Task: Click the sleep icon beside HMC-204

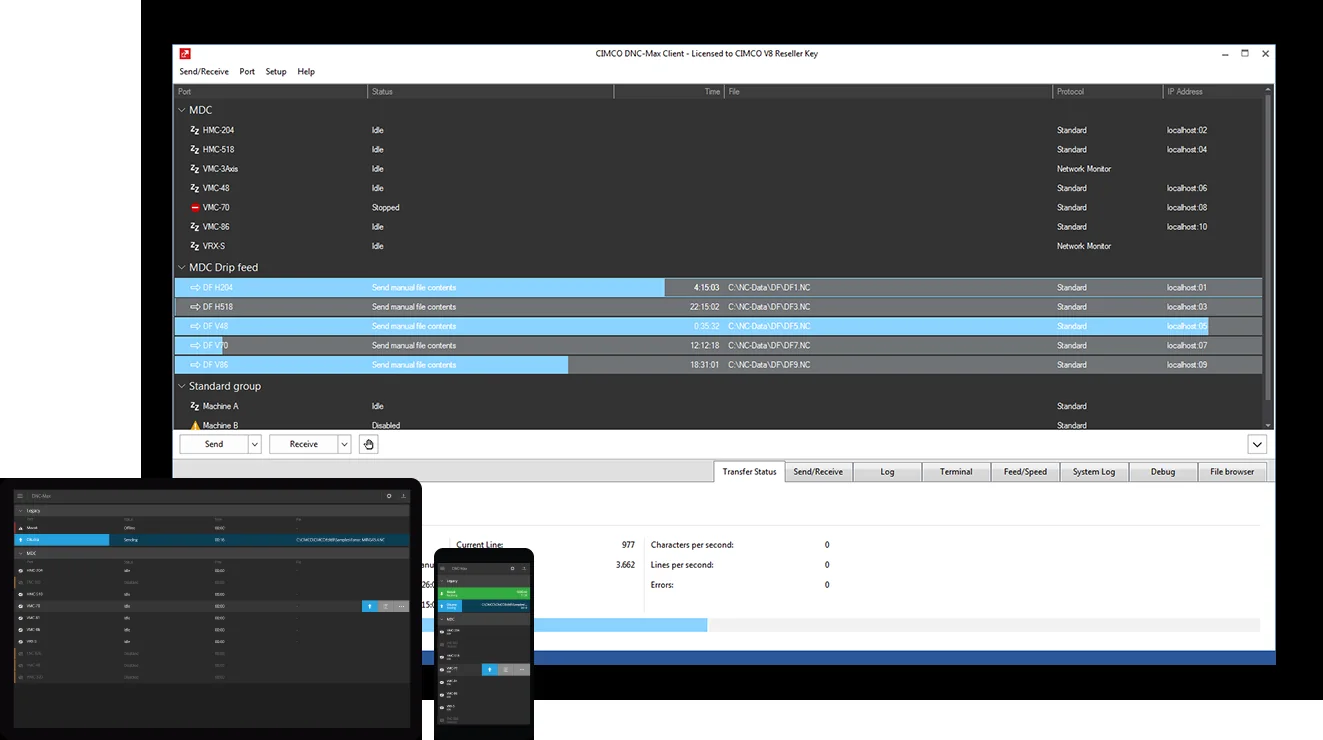Action: 195,130
